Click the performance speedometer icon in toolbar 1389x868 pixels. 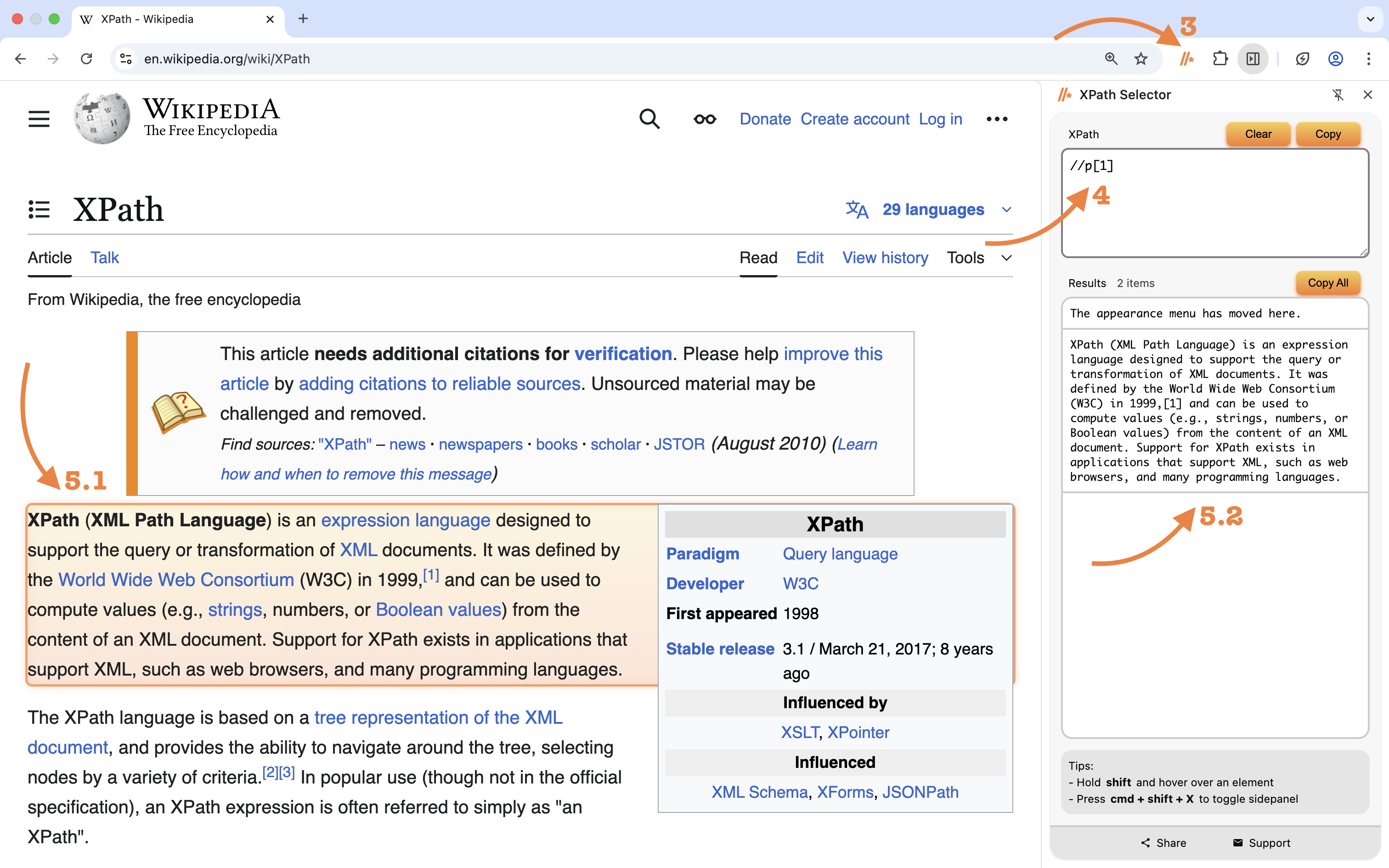pyautogui.click(x=1302, y=59)
